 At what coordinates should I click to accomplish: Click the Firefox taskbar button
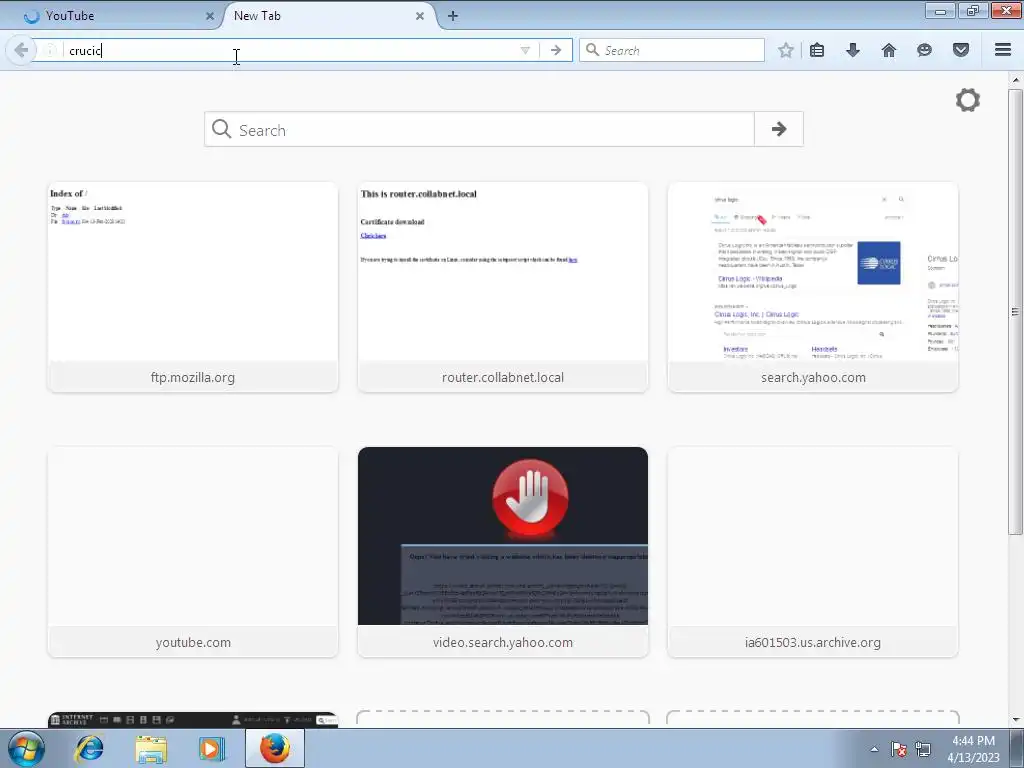tap(275, 748)
